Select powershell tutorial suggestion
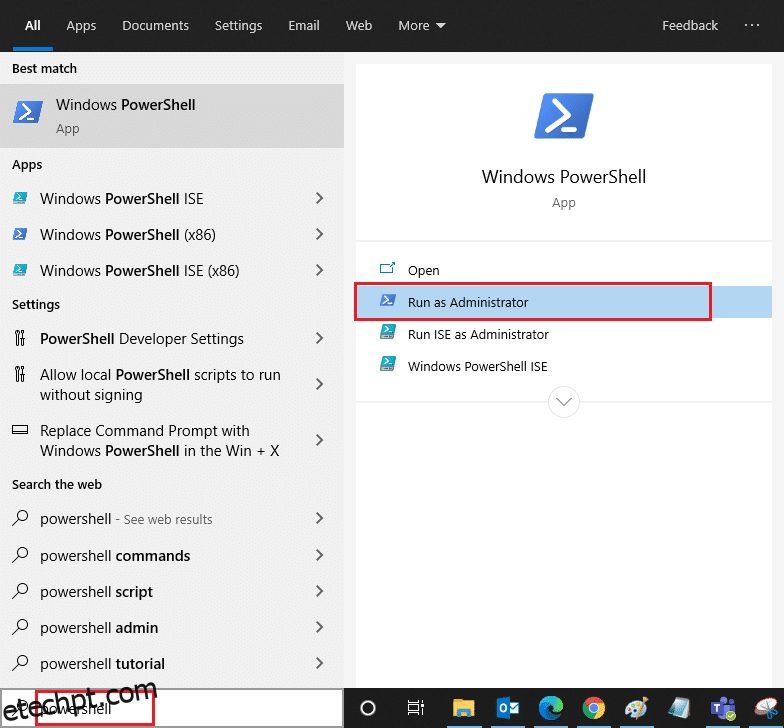Viewport: 784px width, 728px height. pyautogui.click(x=172, y=664)
